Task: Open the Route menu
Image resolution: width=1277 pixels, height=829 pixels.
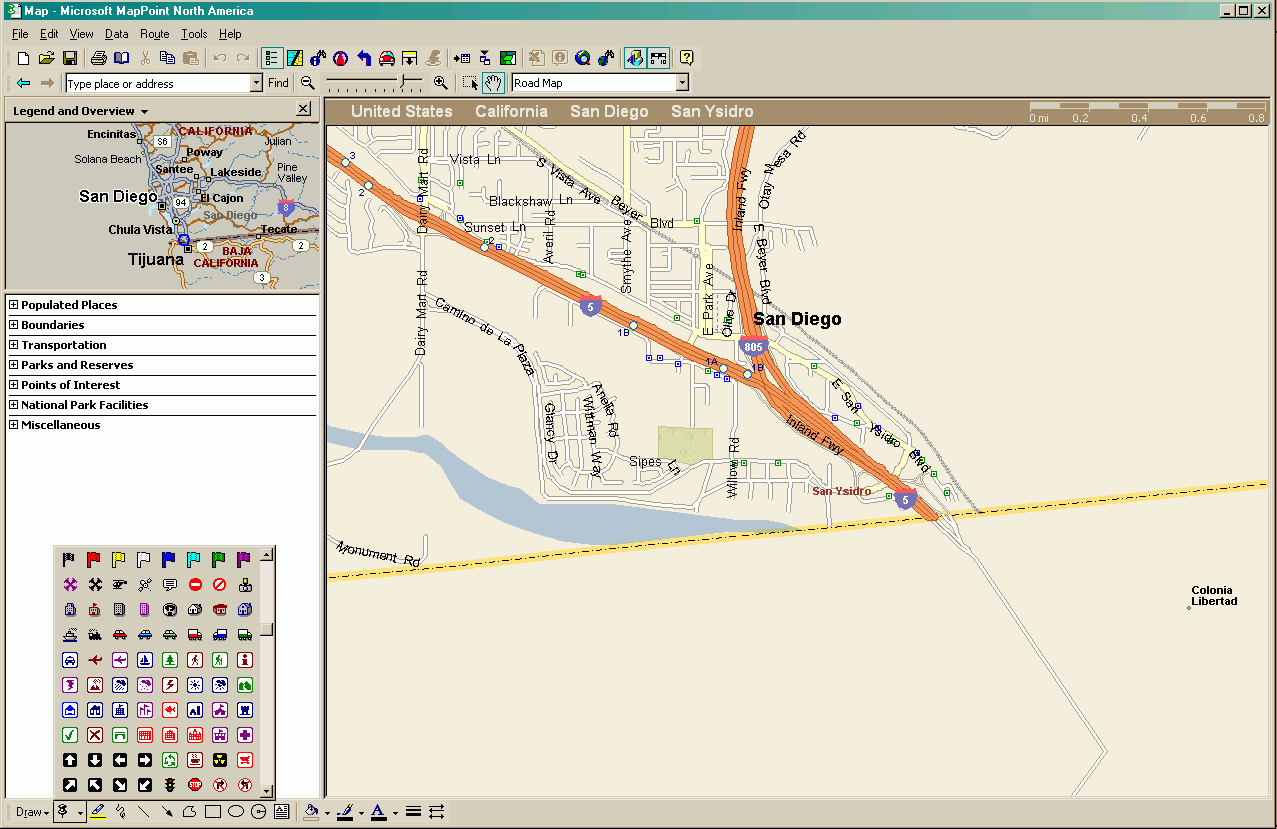Action: (x=154, y=34)
